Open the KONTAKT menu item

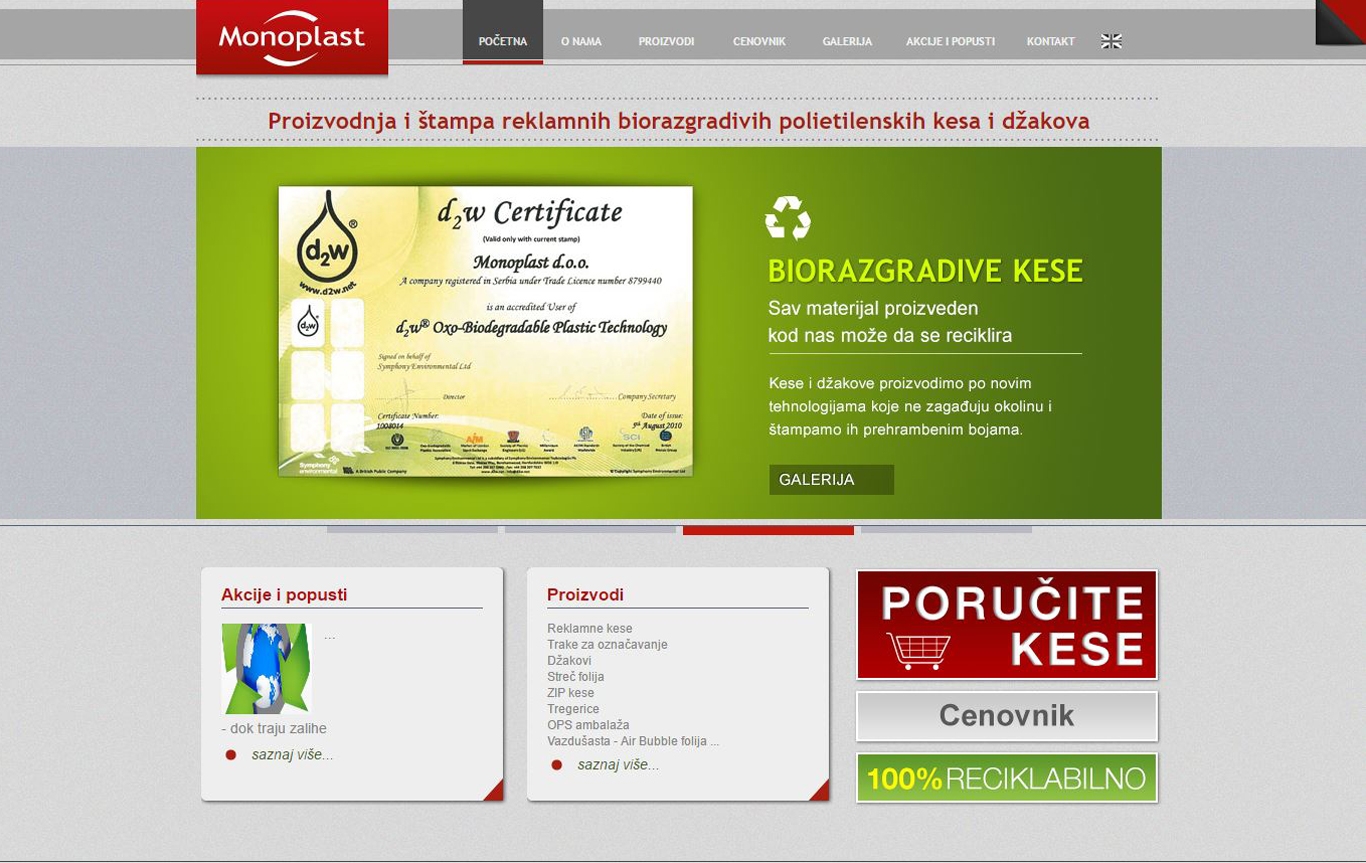(x=1050, y=41)
